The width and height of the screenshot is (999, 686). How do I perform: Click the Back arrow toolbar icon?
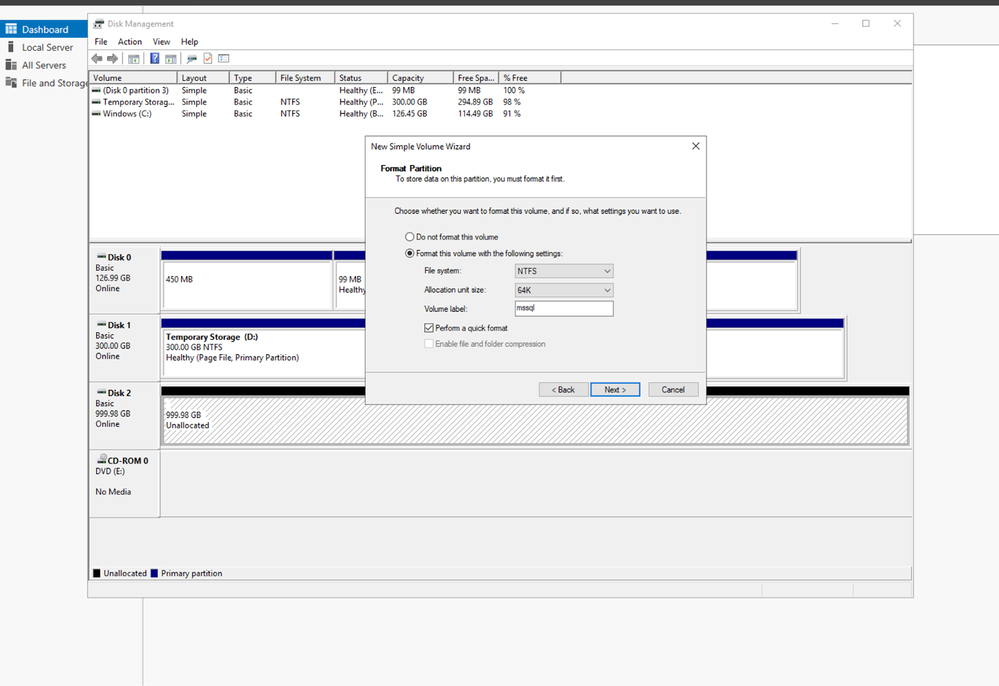click(x=97, y=58)
